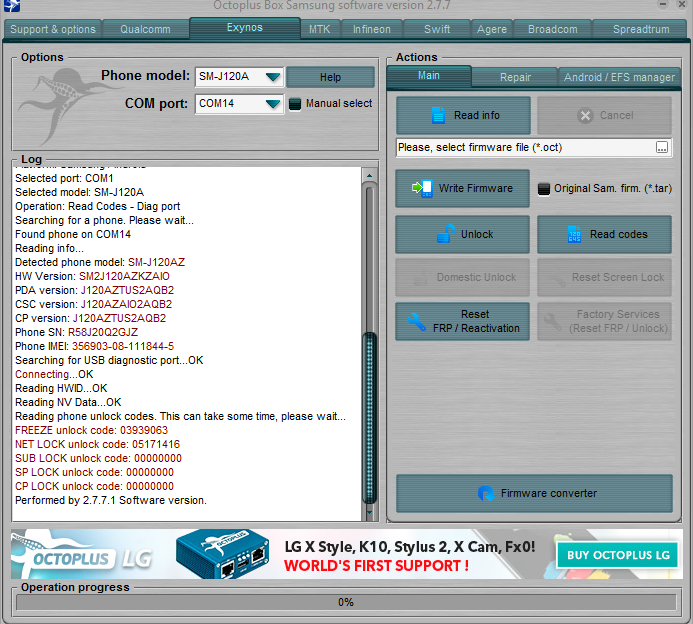Click the CP version log line

pos(91,318)
